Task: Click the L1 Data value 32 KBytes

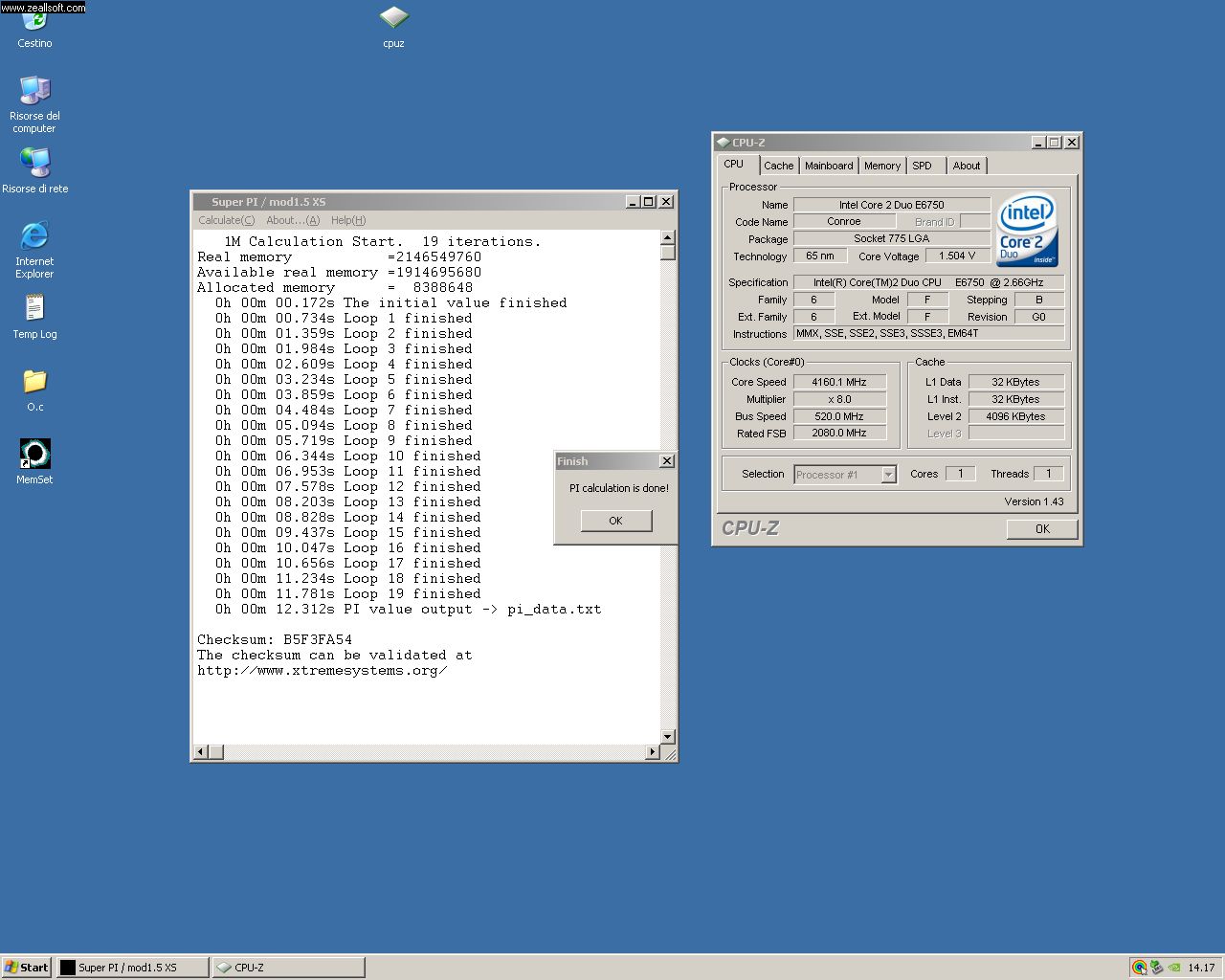Action: [x=1015, y=382]
